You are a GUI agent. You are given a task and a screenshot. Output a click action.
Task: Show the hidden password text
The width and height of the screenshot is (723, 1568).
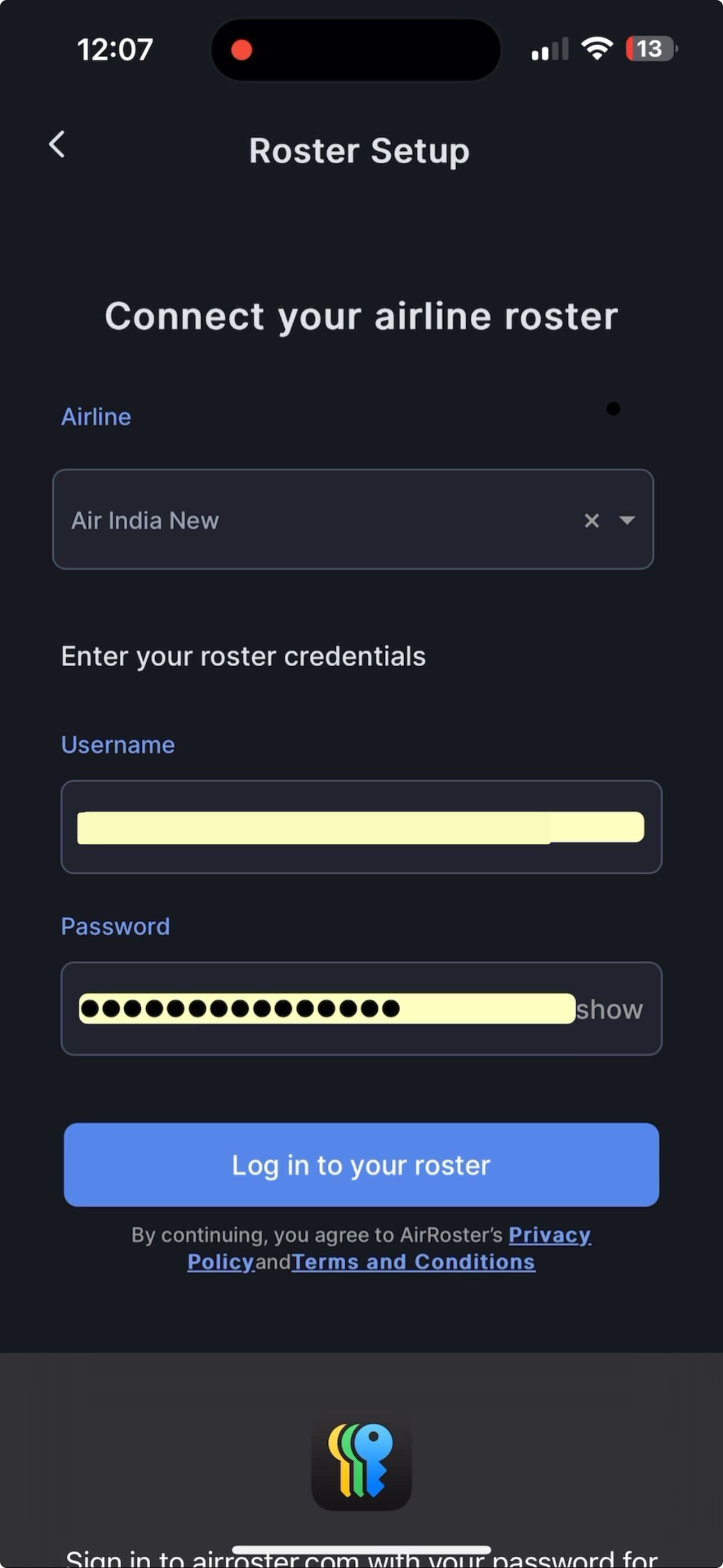point(609,1009)
